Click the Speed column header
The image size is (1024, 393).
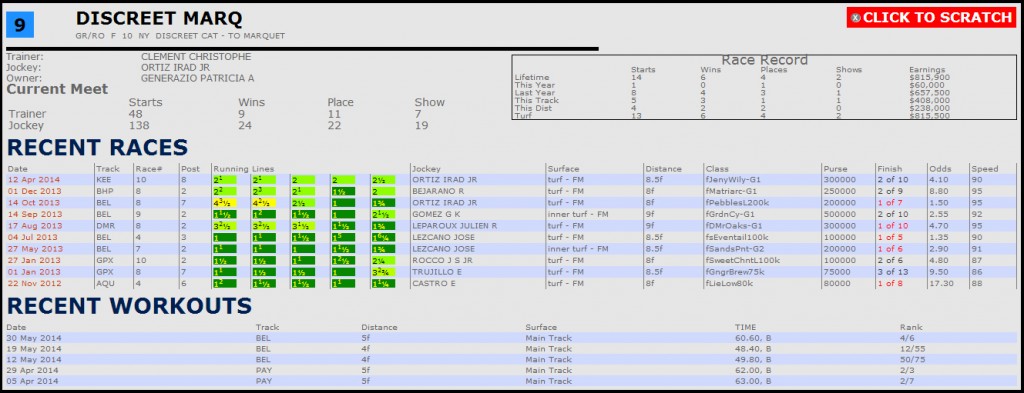tap(984, 168)
